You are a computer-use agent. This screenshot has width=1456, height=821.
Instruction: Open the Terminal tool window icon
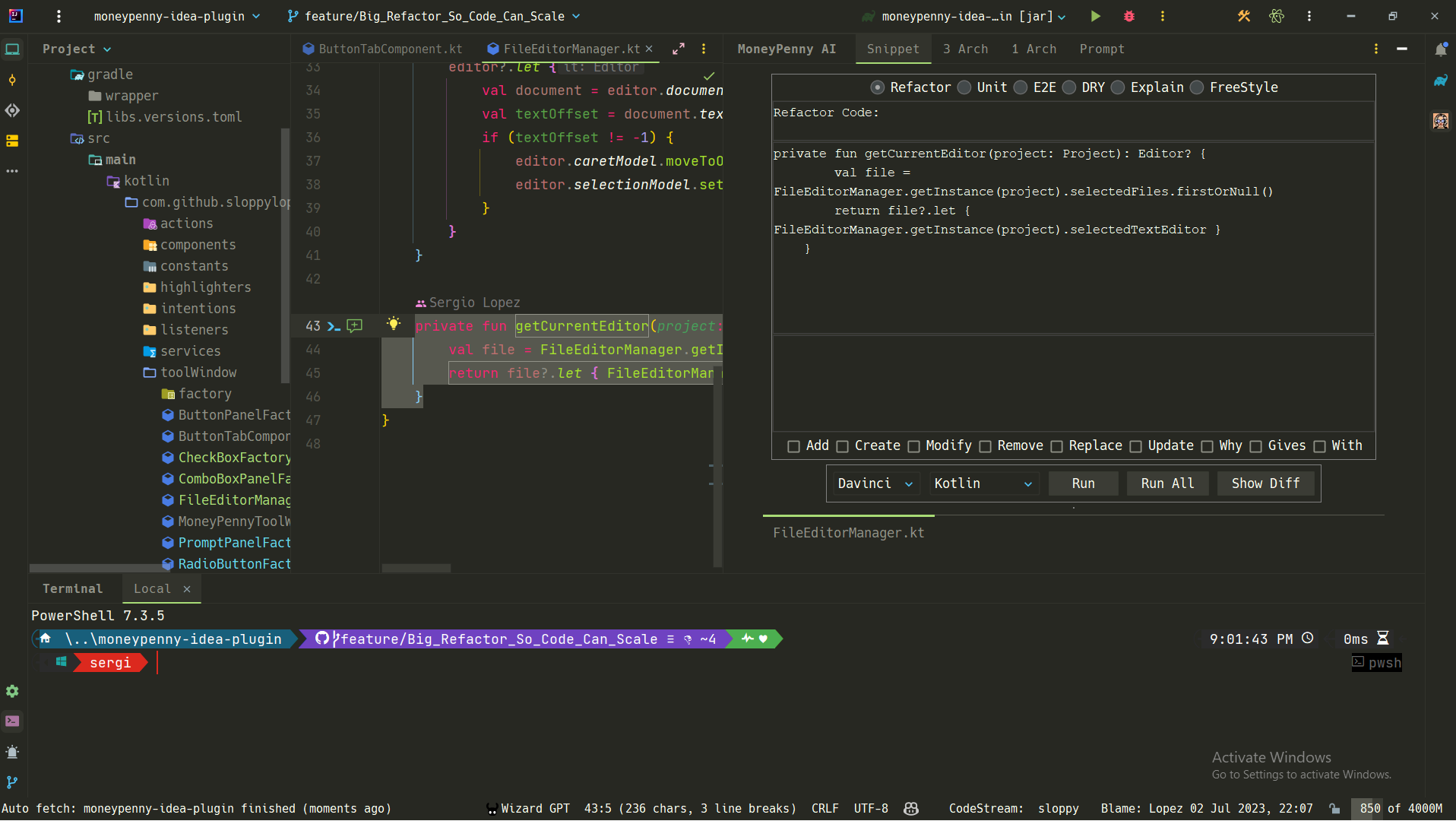click(x=12, y=721)
